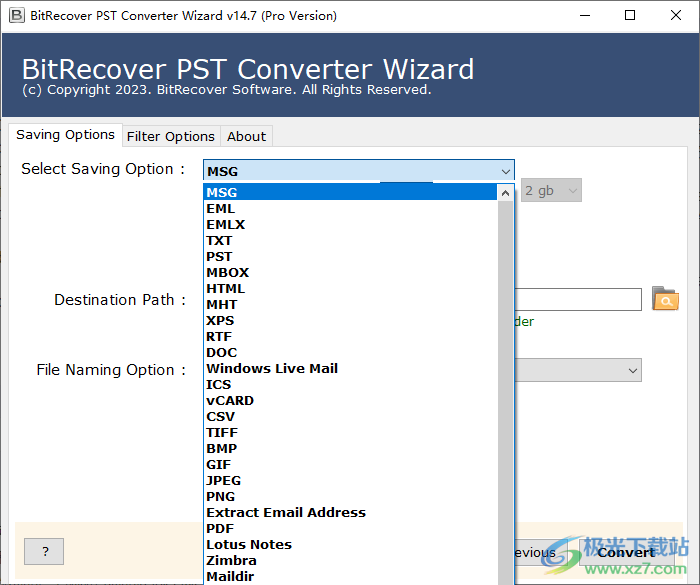Select PNG image format

click(x=351, y=497)
